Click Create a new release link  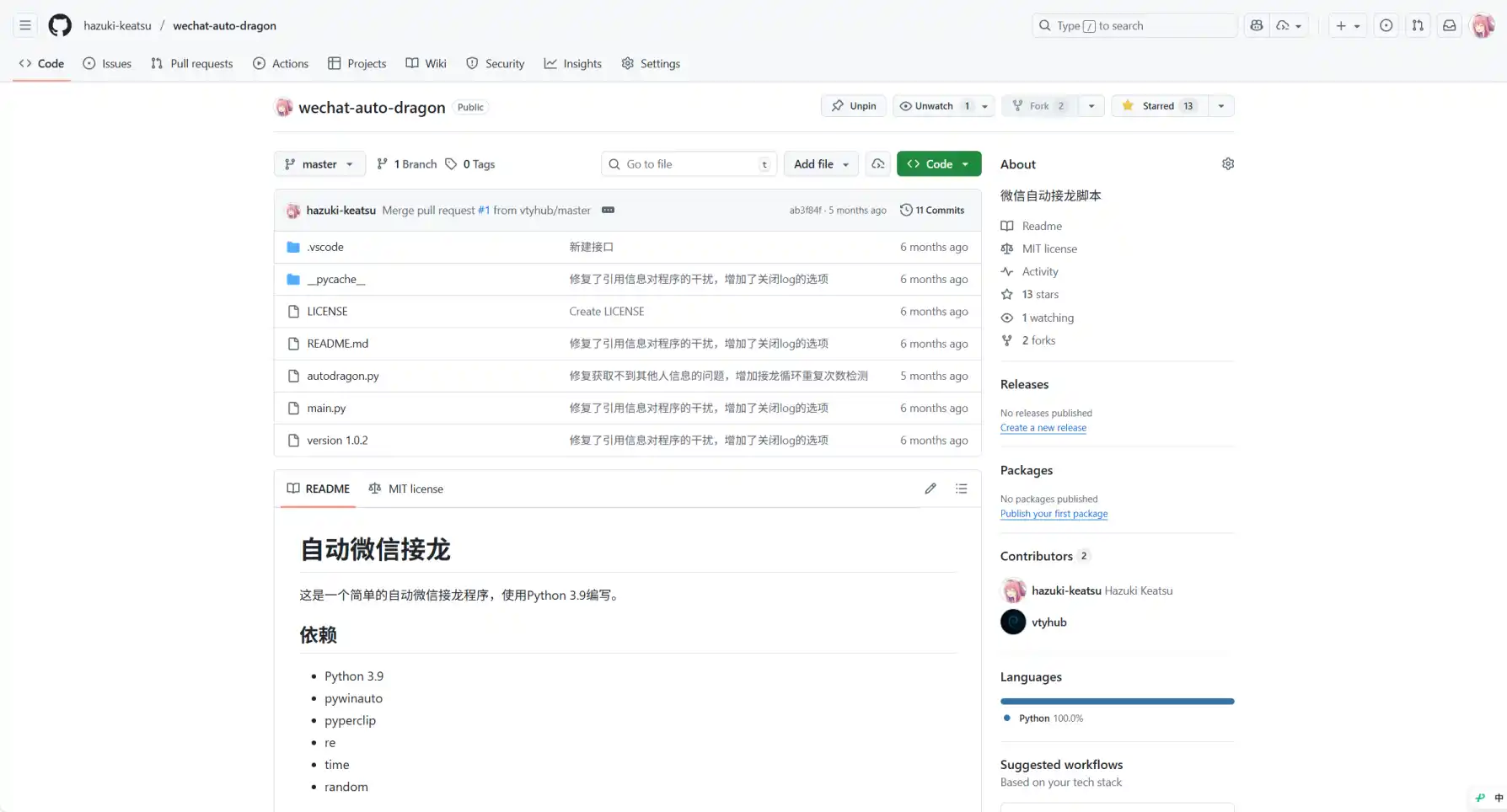point(1043,428)
